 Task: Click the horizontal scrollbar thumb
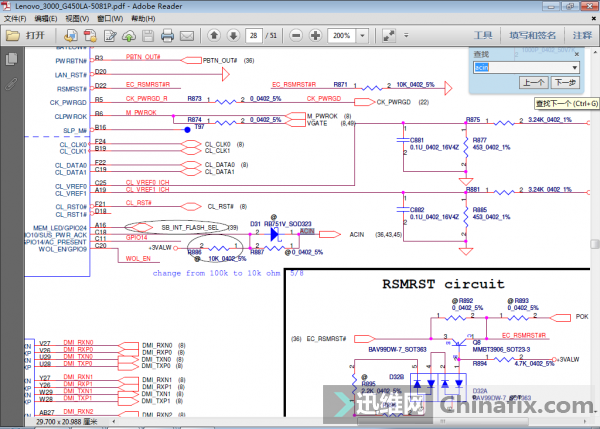point(442,421)
